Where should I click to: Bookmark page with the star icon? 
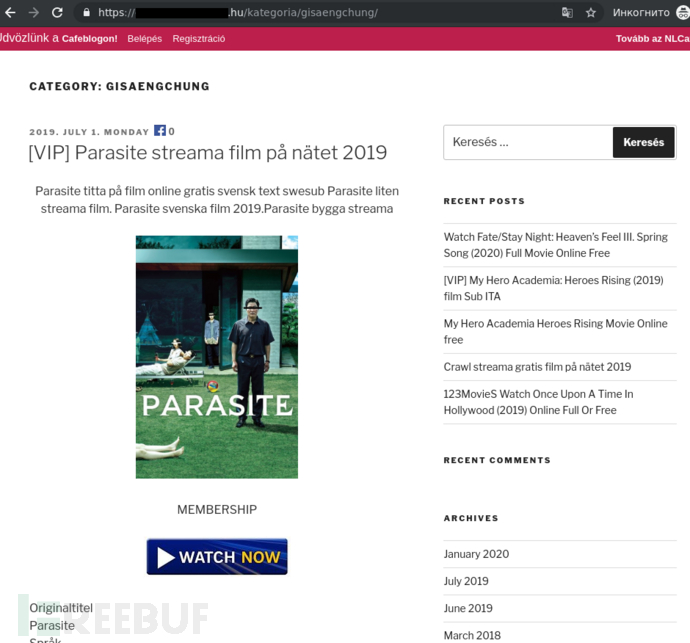pyautogui.click(x=591, y=12)
